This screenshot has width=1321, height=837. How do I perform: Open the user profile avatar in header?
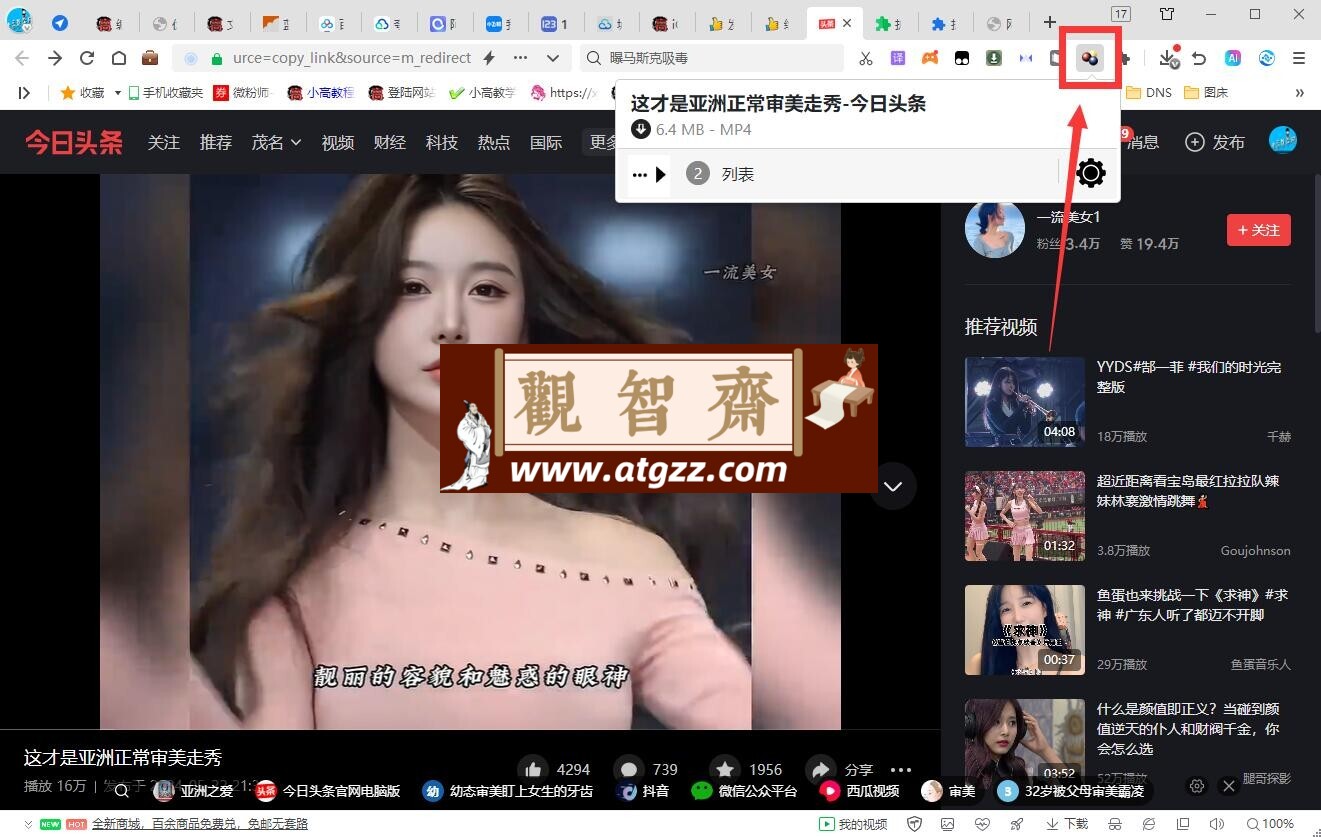(1283, 141)
